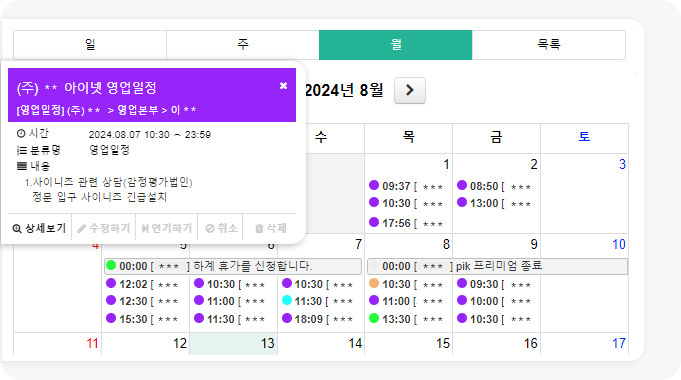Screen dimensions: 681x380
Task: Open 상세보기 detail view button
Action: tap(40, 228)
